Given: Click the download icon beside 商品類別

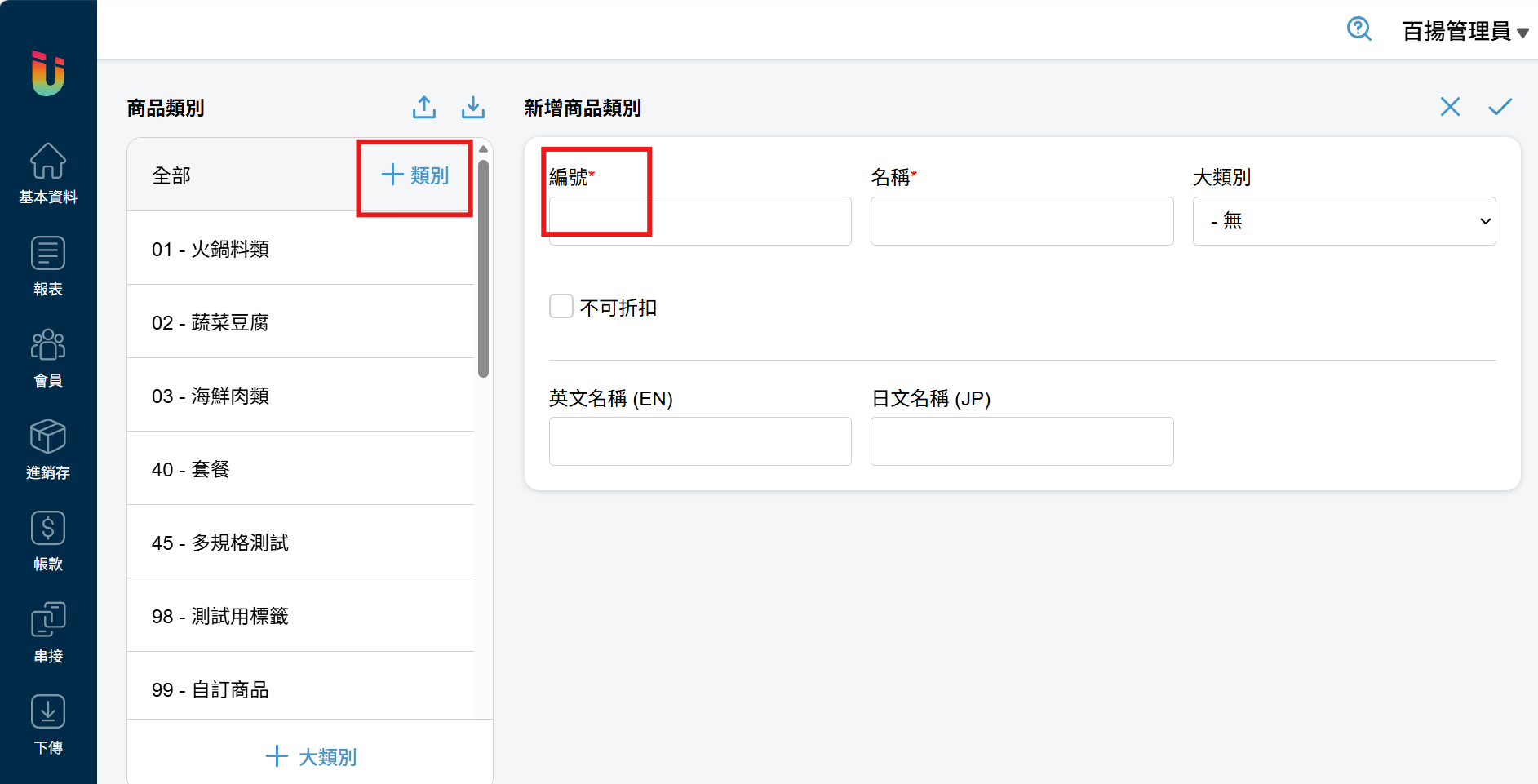Looking at the screenshot, I should 473,108.
